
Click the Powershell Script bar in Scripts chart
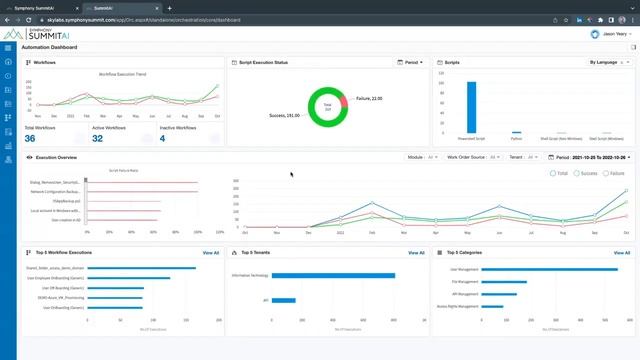click(471, 107)
